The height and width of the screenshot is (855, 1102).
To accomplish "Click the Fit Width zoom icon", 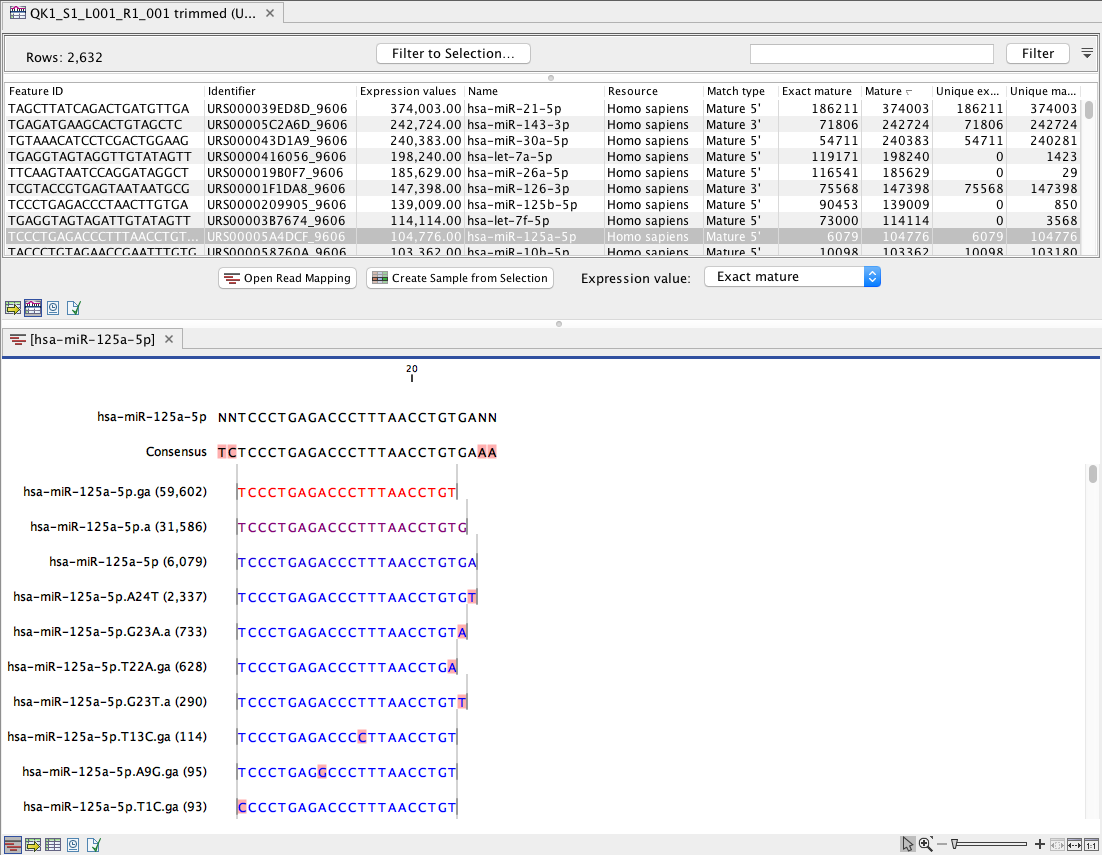I will 1074,844.
